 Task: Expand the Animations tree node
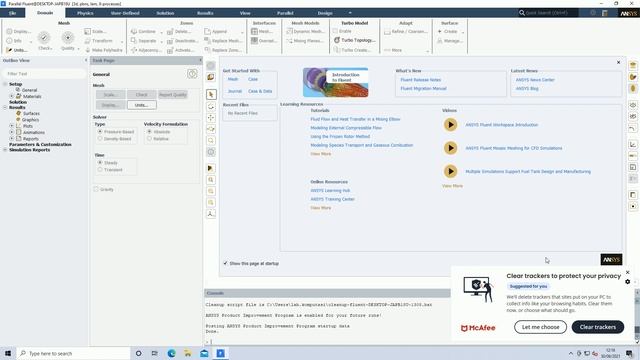[x=12, y=132]
